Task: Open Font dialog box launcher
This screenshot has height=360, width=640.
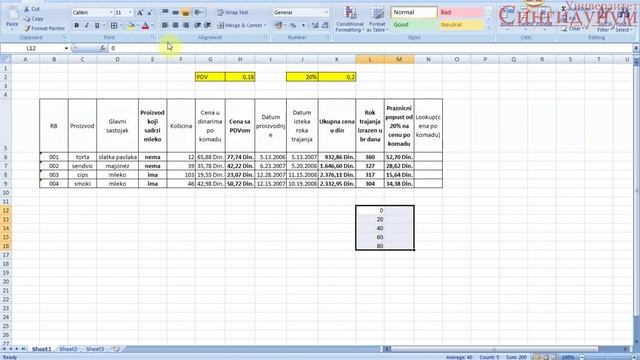Action: pyautogui.click(x=153, y=37)
